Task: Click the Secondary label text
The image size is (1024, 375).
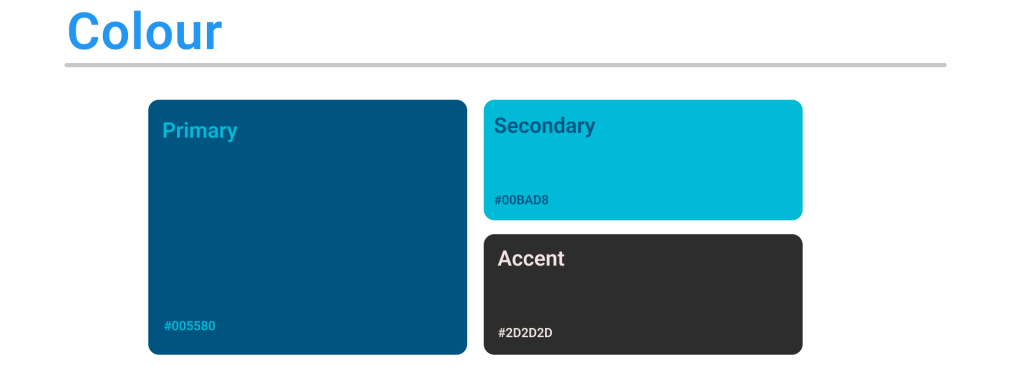Action: click(545, 125)
